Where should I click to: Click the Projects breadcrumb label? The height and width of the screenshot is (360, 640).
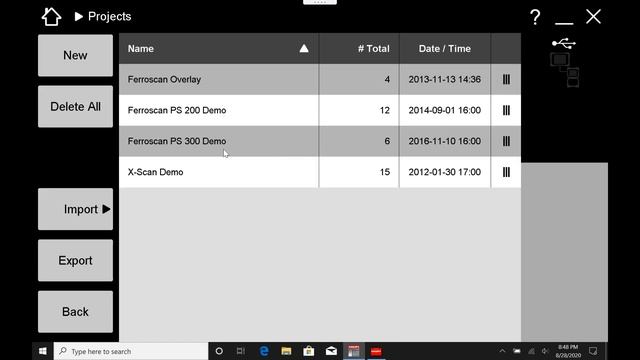point(109,16)
